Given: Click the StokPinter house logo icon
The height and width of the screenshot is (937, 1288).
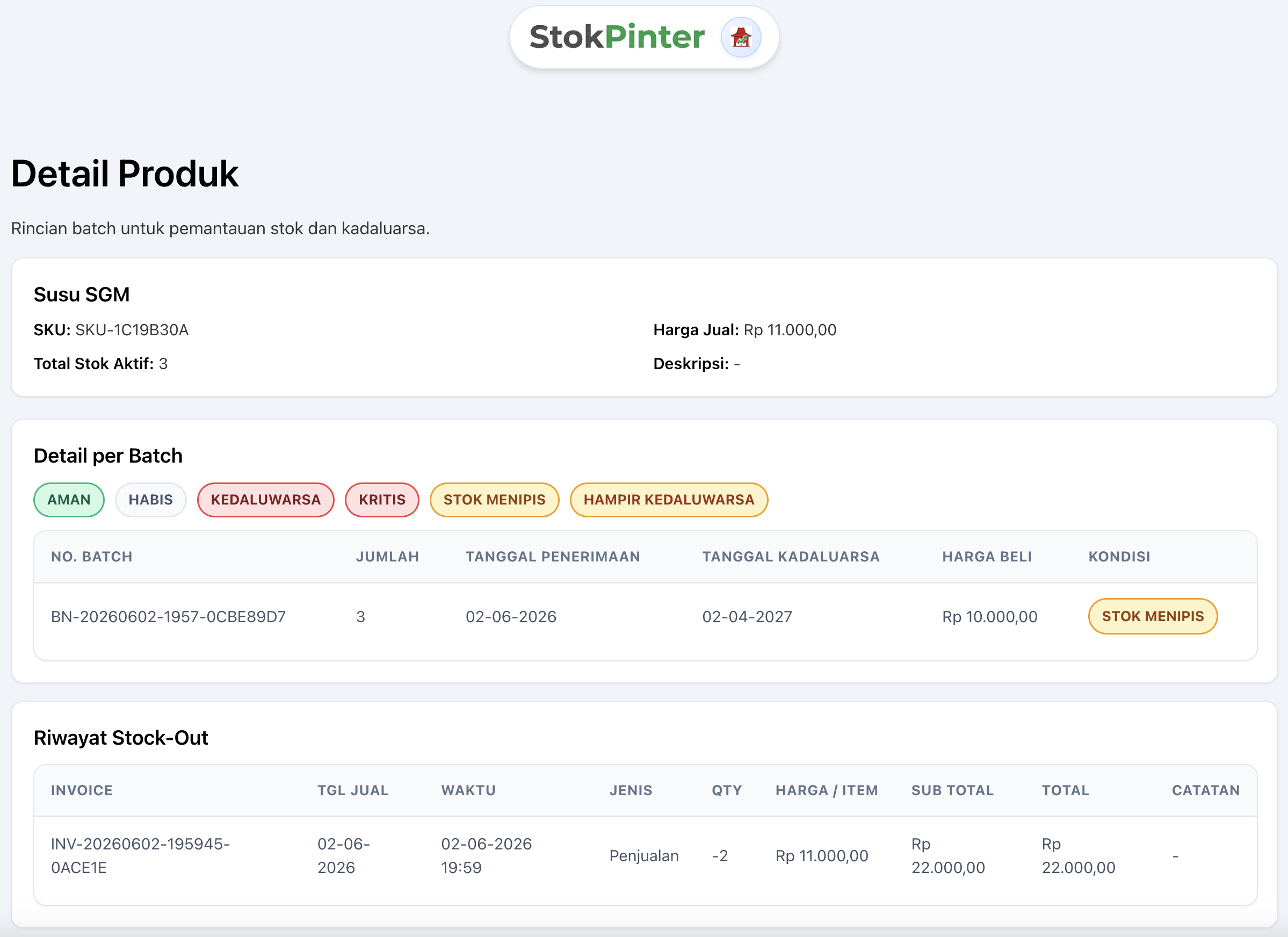Looking at the screenshot, I should (741, 38).
